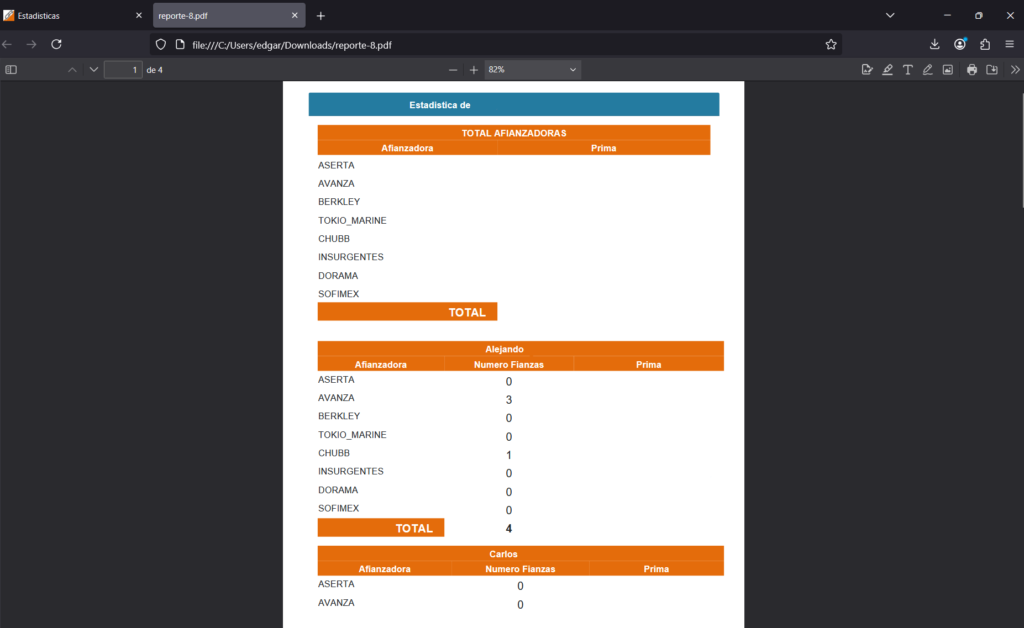Open the browser downloads panel

point(935,44)
